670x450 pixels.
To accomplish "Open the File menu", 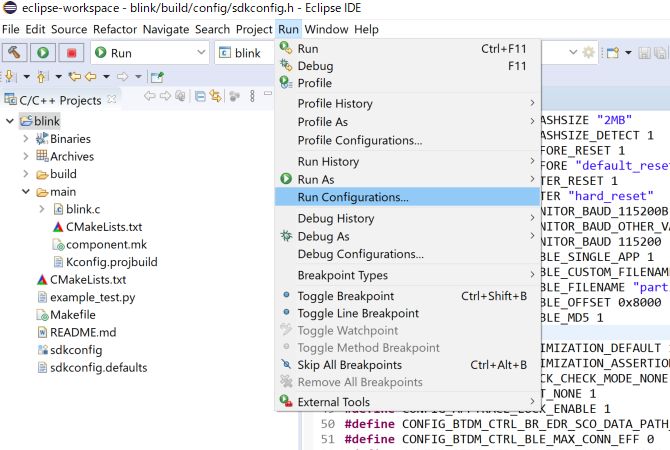I will [11, 29].
